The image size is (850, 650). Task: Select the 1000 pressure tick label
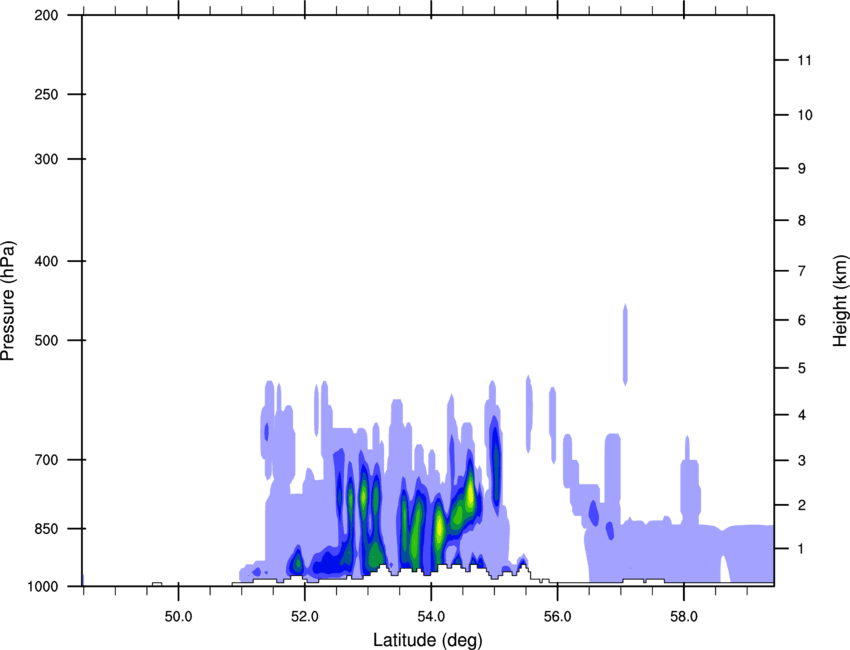tap(42, 587)
